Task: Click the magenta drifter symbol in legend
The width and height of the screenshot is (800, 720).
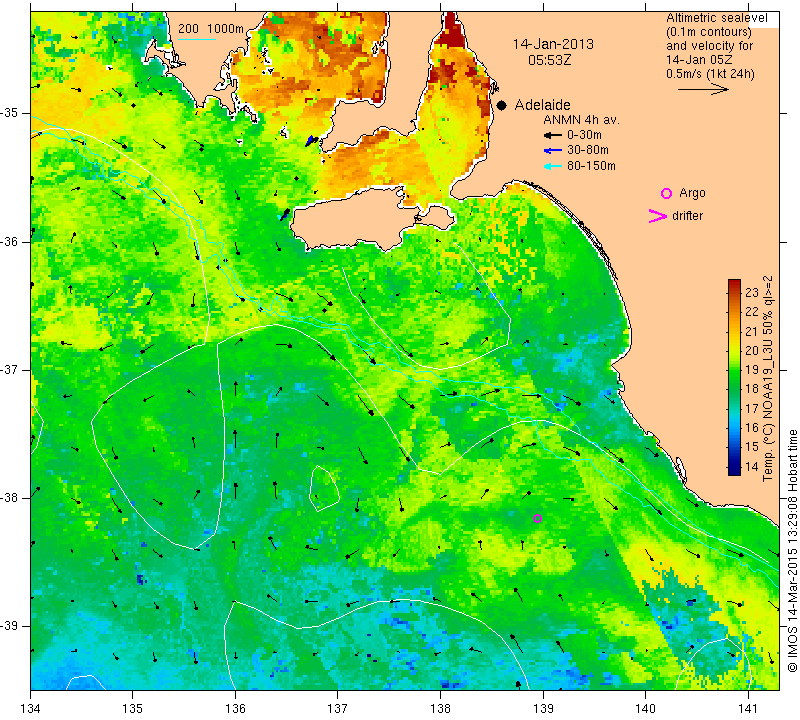Action: click(x=658, y=216)
